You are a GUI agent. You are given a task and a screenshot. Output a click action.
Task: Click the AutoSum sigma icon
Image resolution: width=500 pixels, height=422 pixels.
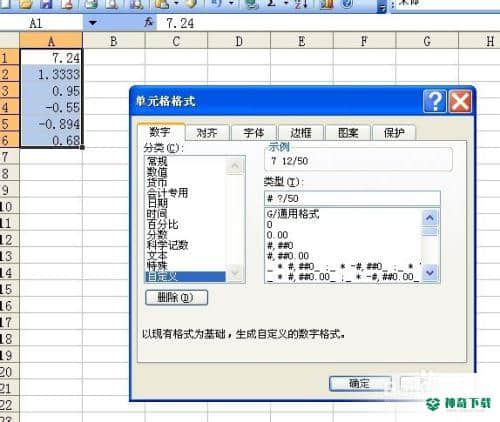coord(272,3)
